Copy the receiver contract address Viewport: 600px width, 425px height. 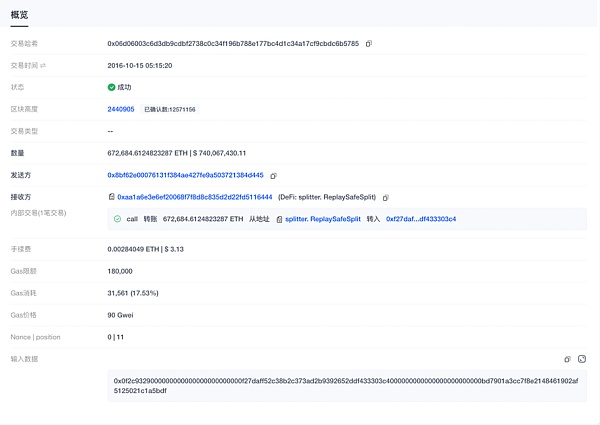386,198
